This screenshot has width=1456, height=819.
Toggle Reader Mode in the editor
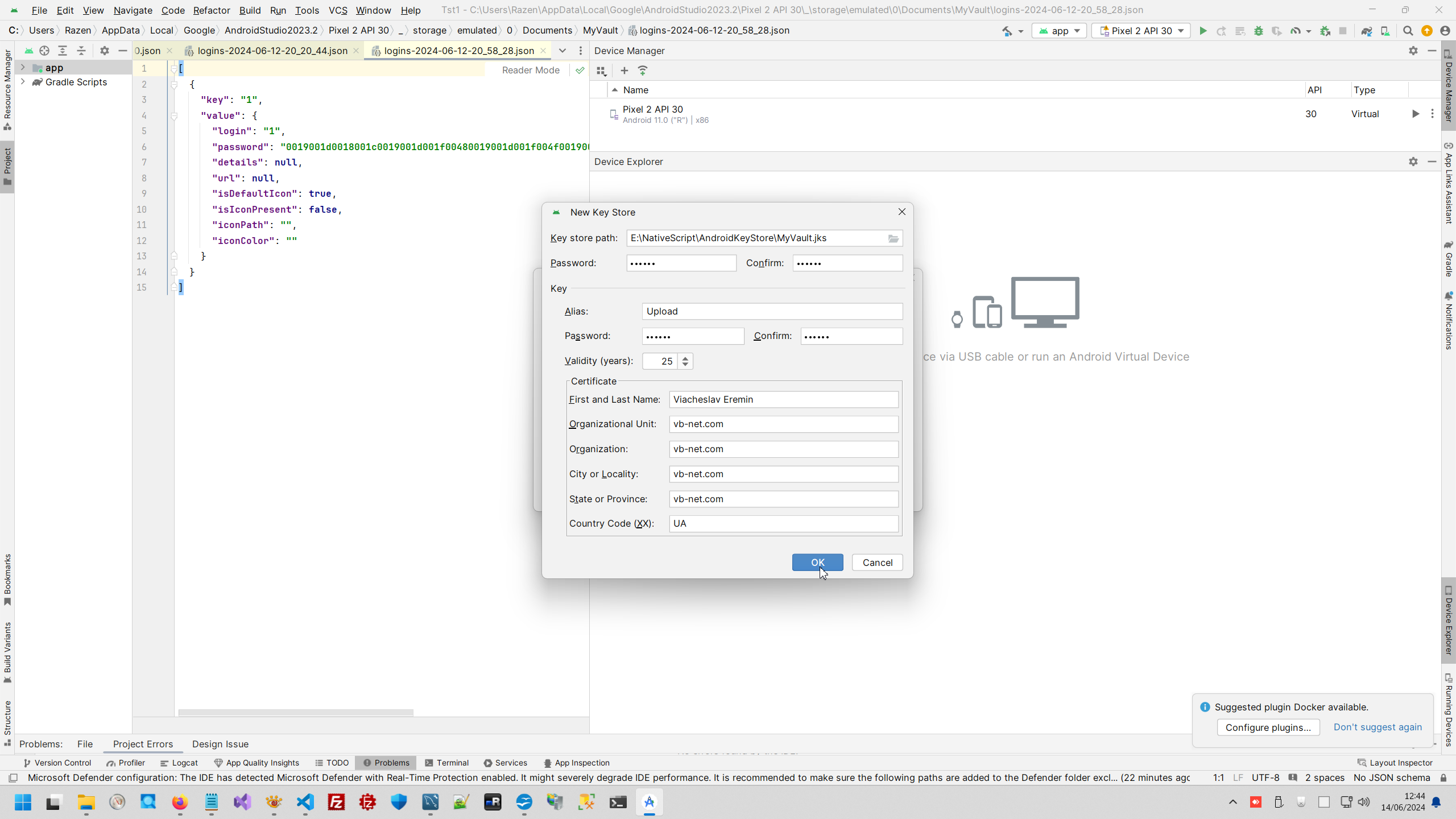tap(530, 70)
